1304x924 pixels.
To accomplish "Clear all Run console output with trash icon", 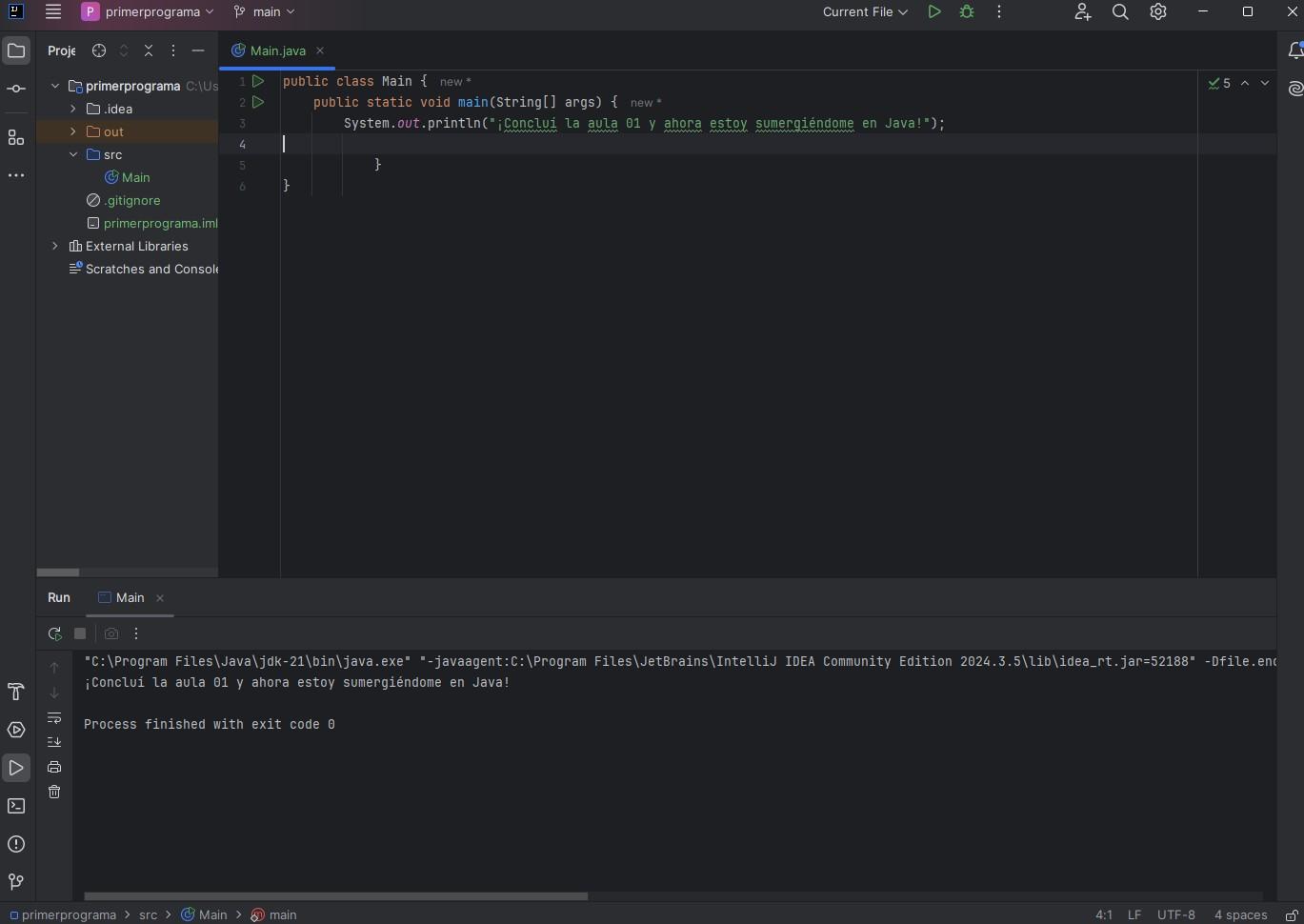I will coord(54,792).
